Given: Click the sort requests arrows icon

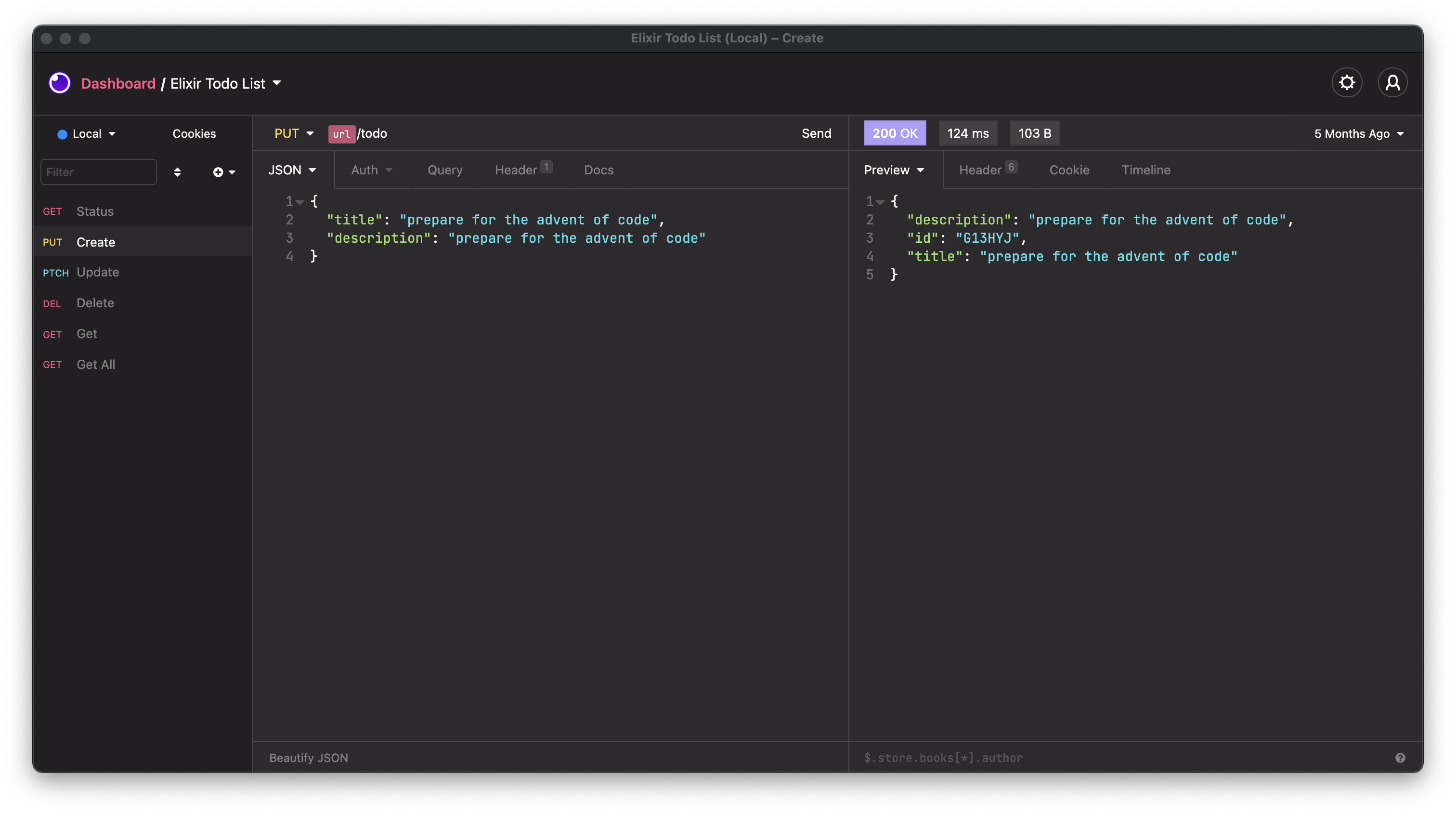Looking at the screenshot, I should click(x=177, y=172).
